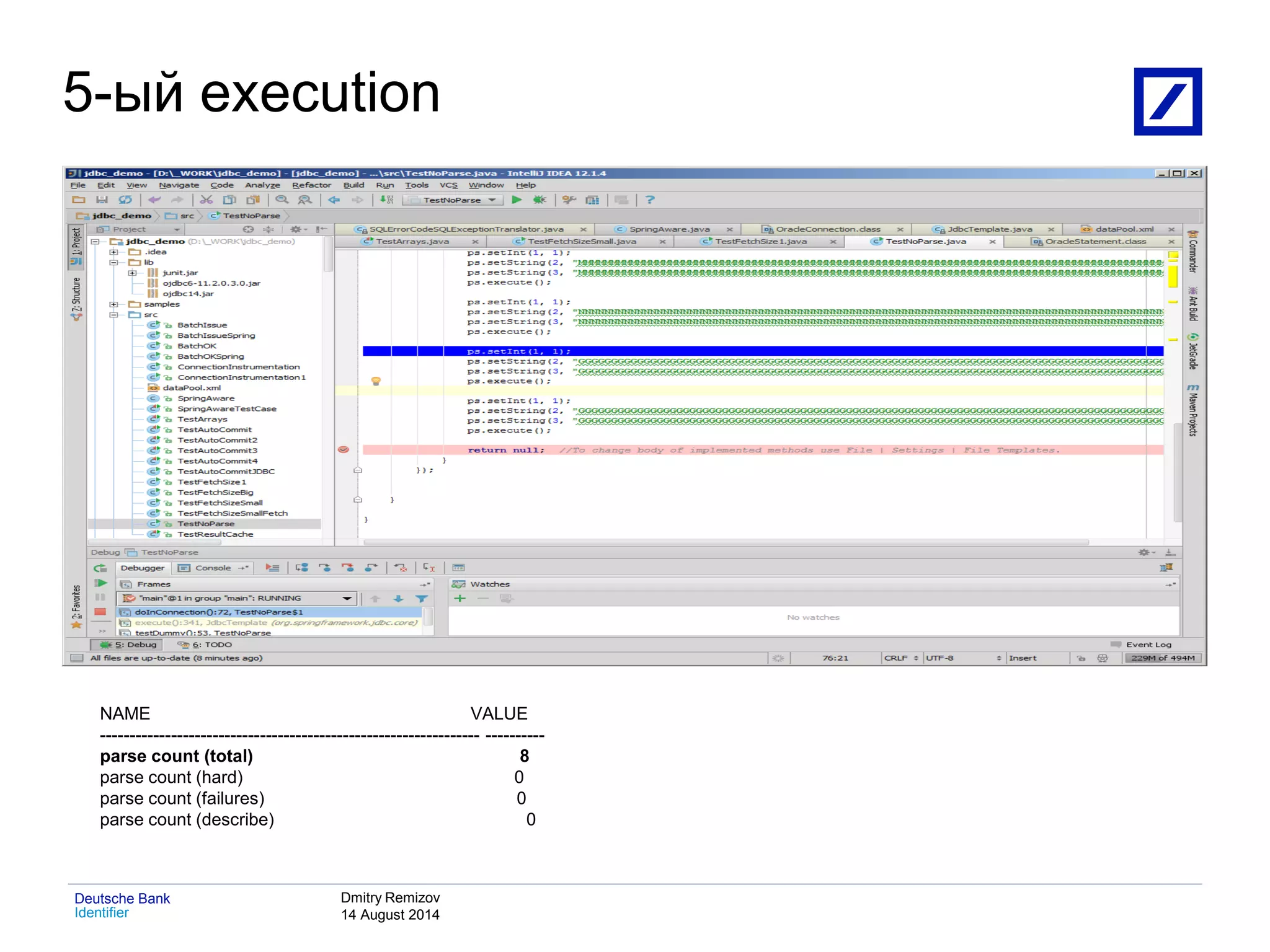This screenshot has height=952, width=1270.
Task: Click Step Out debugger icon
Action: tap(371, 568)
